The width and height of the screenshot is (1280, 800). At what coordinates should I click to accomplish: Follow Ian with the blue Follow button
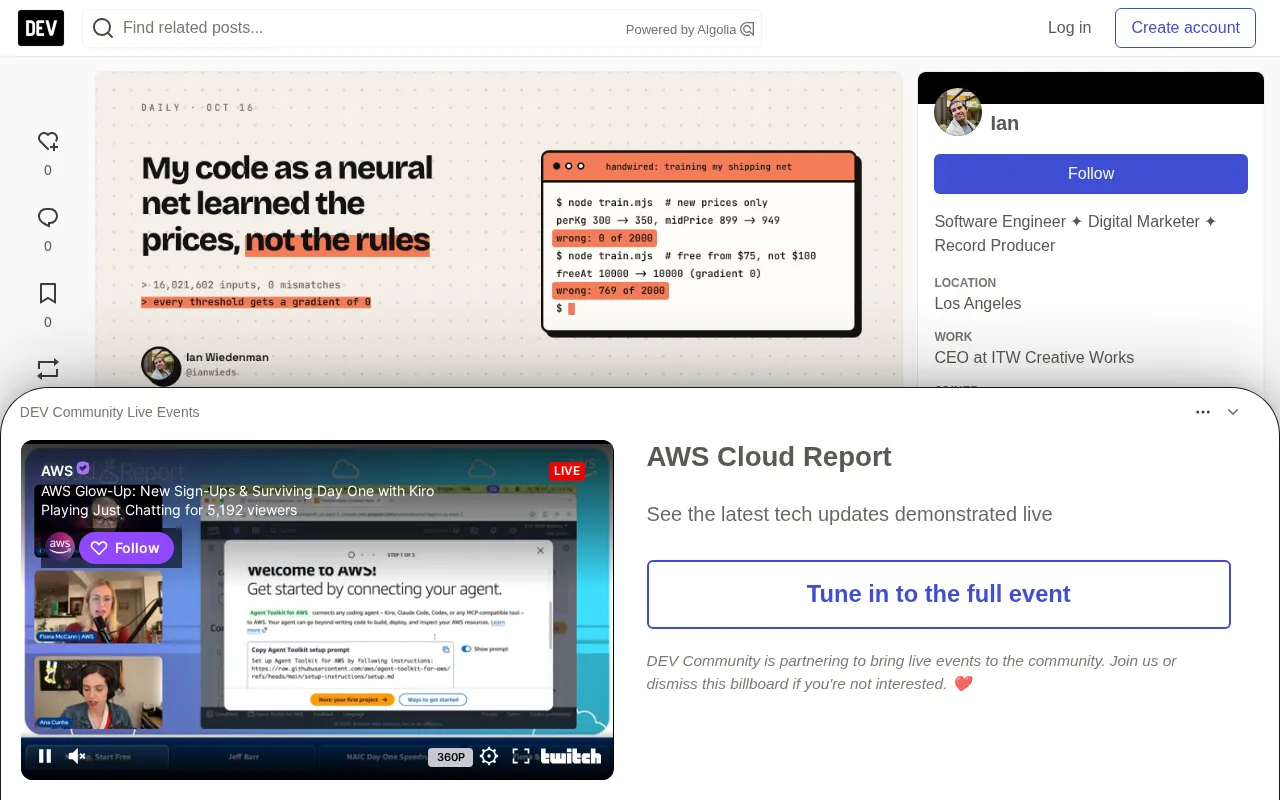(1091, 174)
